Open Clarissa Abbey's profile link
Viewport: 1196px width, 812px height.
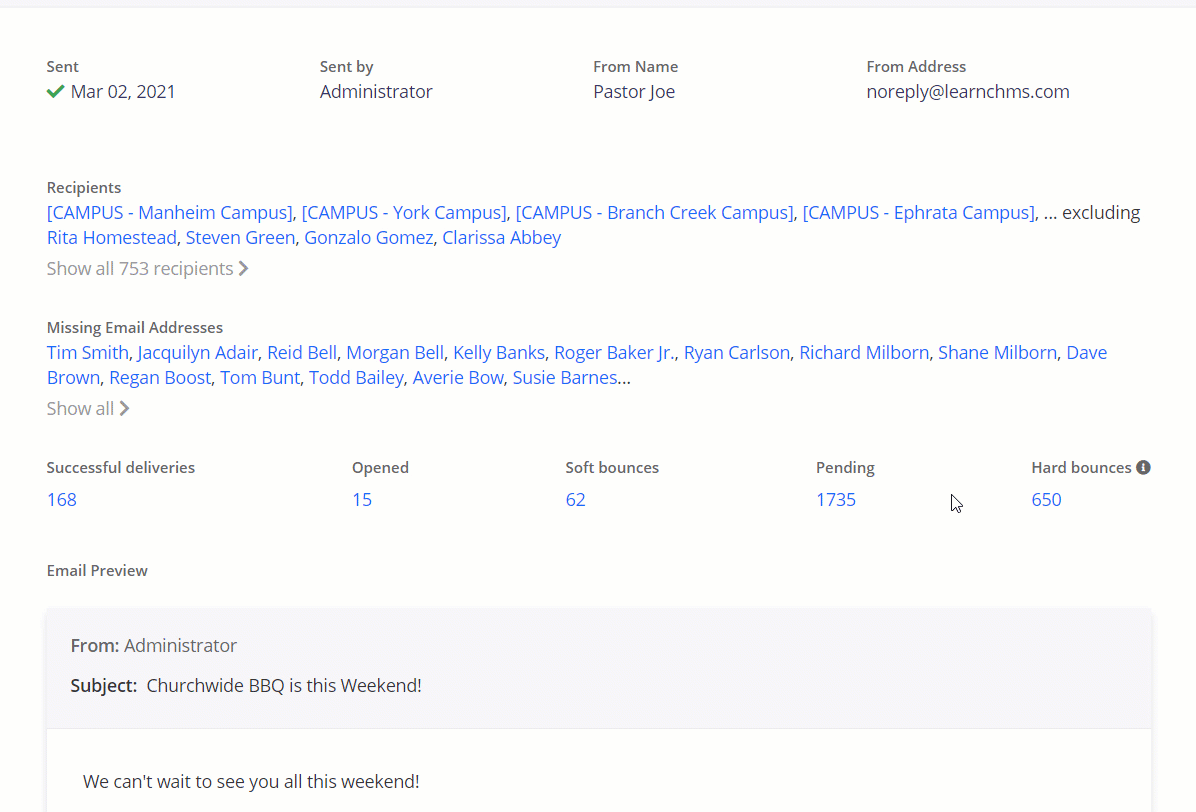coord(501,238)
